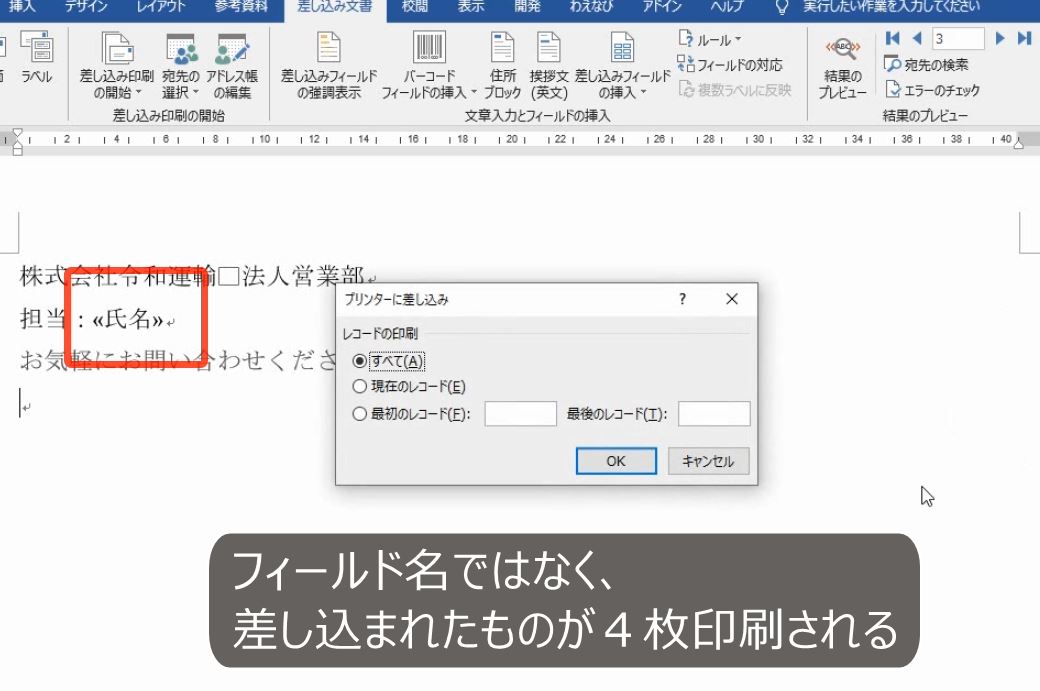Click the 最後のレコード input box
The image size is (1040, 691).
point(714,414)
